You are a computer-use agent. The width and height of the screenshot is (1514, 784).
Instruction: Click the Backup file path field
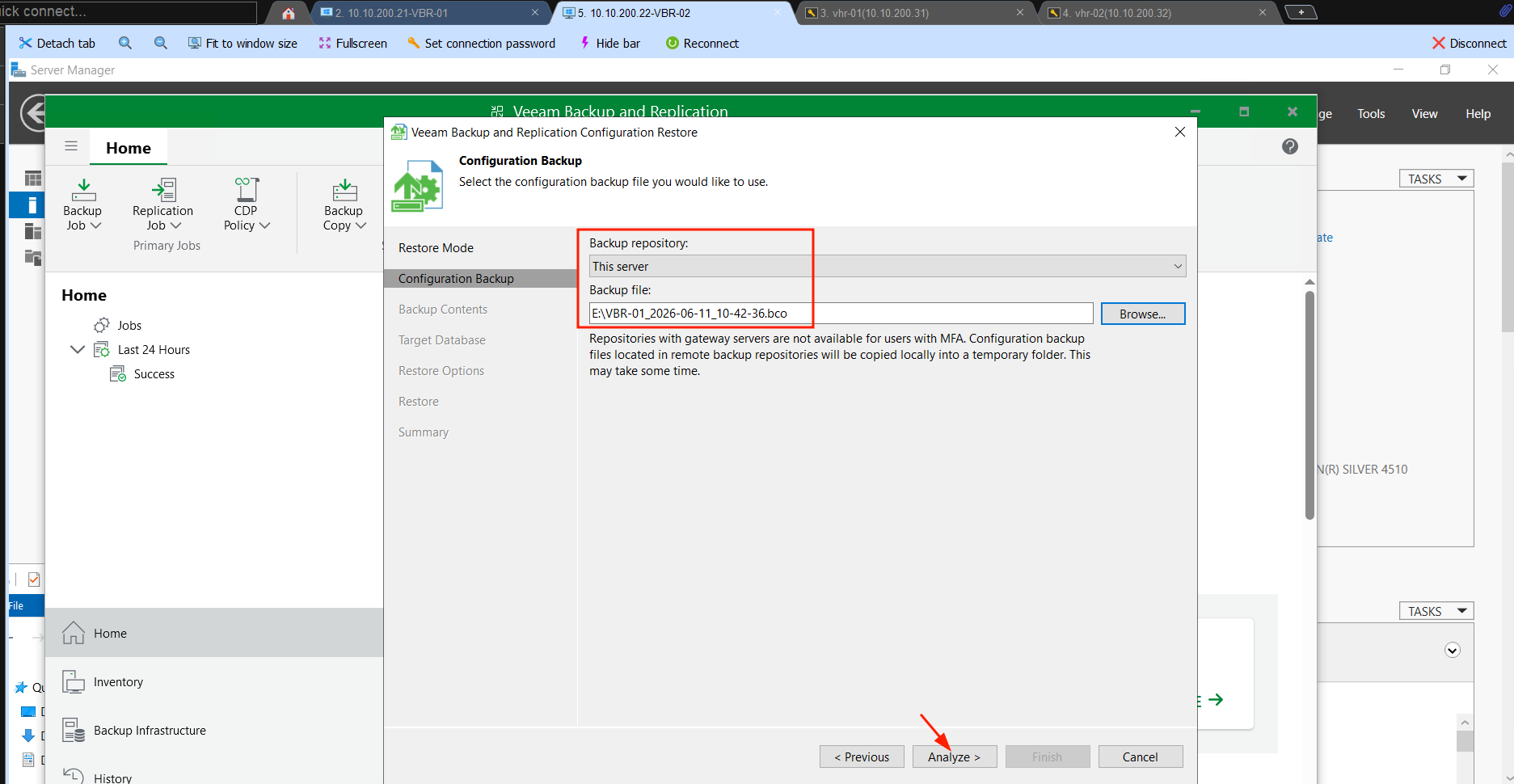tap(841, 314)
